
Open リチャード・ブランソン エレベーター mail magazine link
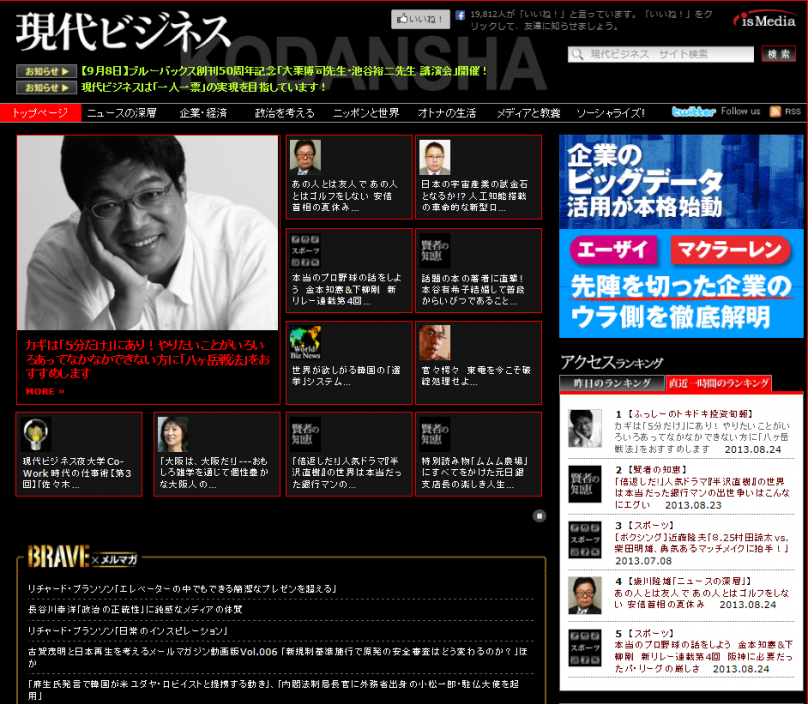[182, 589]
